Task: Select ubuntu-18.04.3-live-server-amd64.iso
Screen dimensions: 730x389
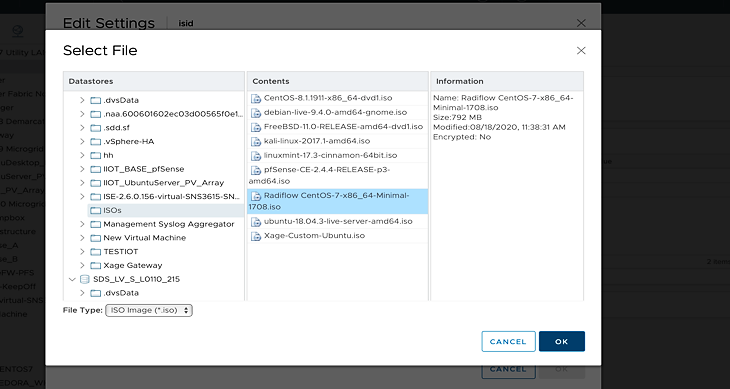Action: 338,221
